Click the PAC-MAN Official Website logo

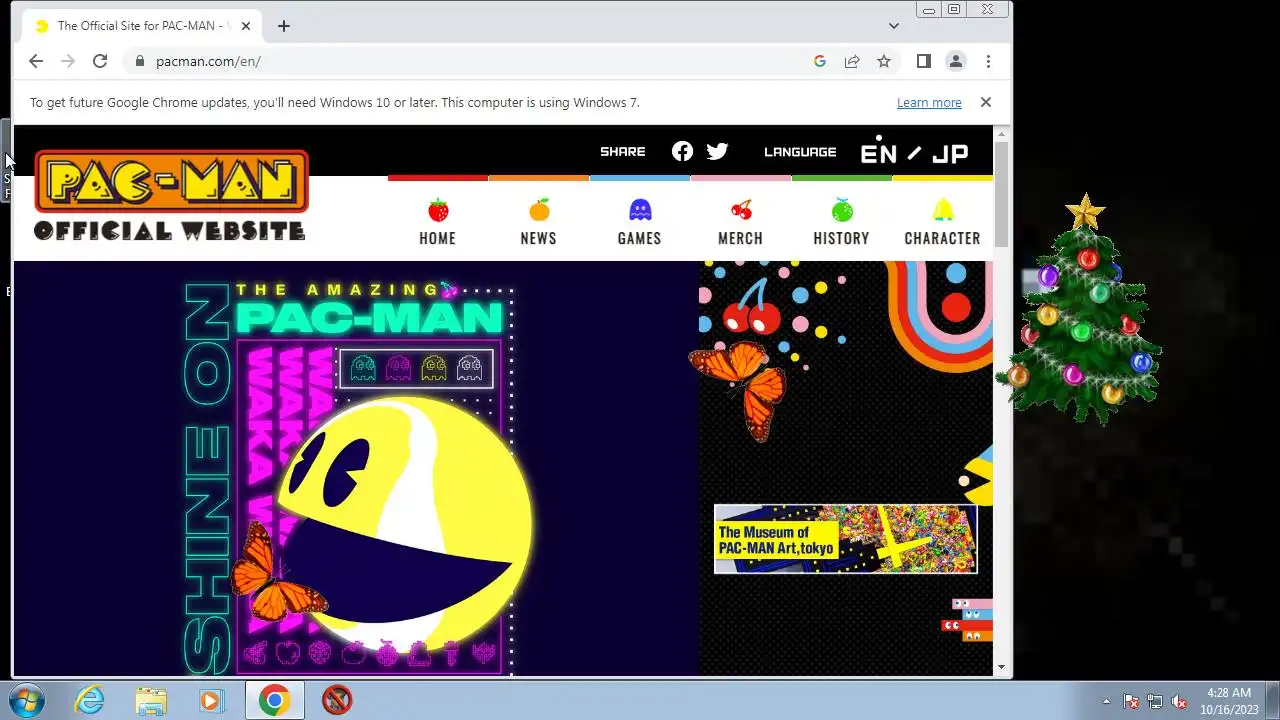pyautogui.click(x=171, y=195)
